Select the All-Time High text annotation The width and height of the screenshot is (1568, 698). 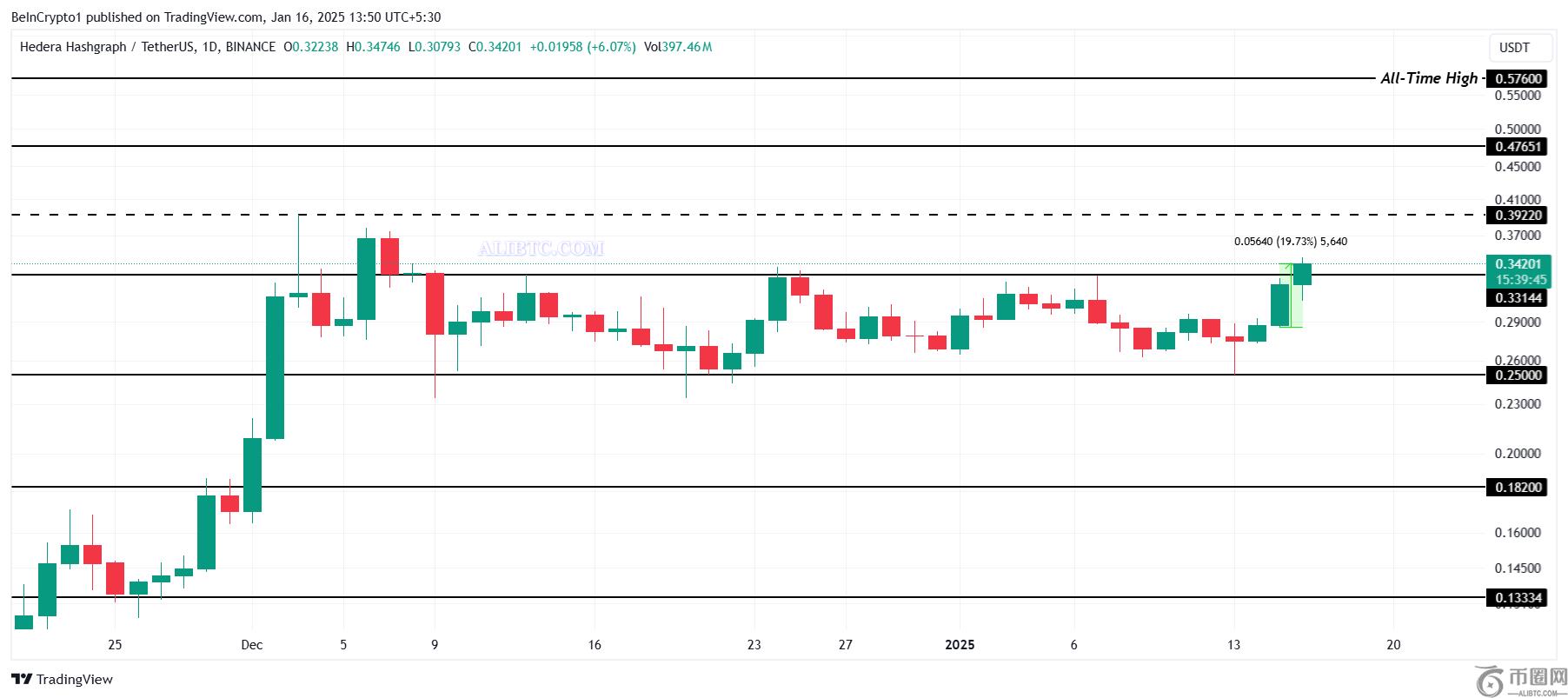(1429, 78)
